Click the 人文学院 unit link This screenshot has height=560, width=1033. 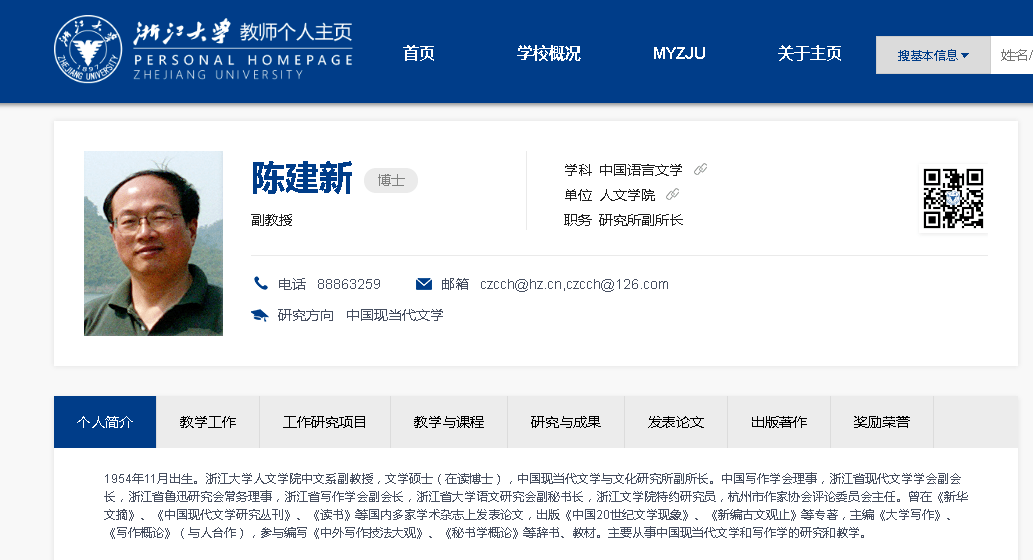[x=627, y=195]
